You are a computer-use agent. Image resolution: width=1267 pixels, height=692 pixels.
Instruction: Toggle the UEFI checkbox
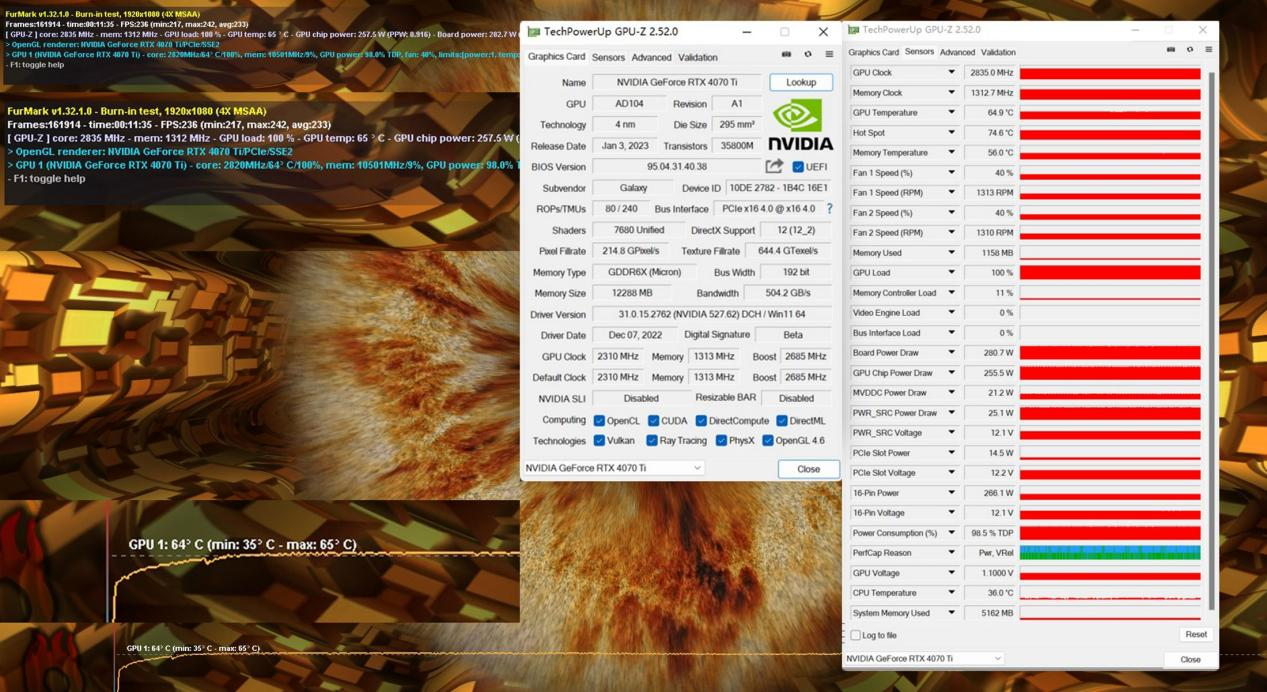798,167
